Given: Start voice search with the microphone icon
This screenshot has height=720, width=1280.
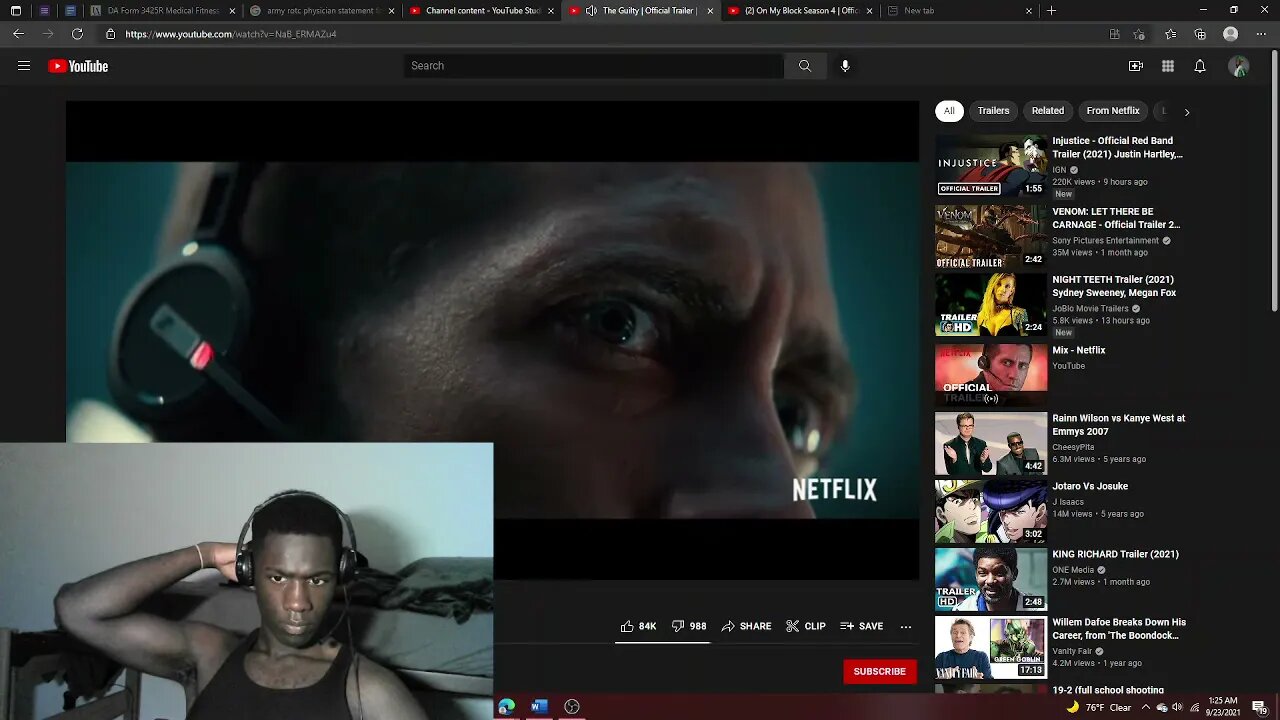Looking at the screenshot, I should click(845, 66).
